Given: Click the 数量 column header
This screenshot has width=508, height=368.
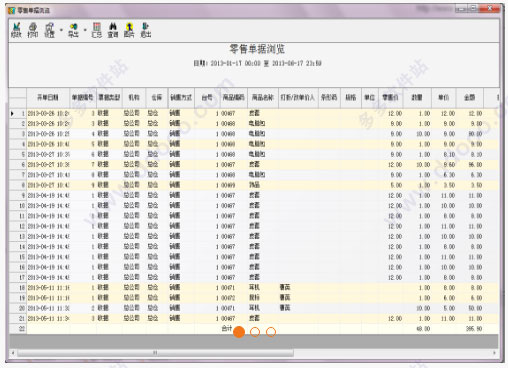Looking at the screenshot, I should (417, 97).
